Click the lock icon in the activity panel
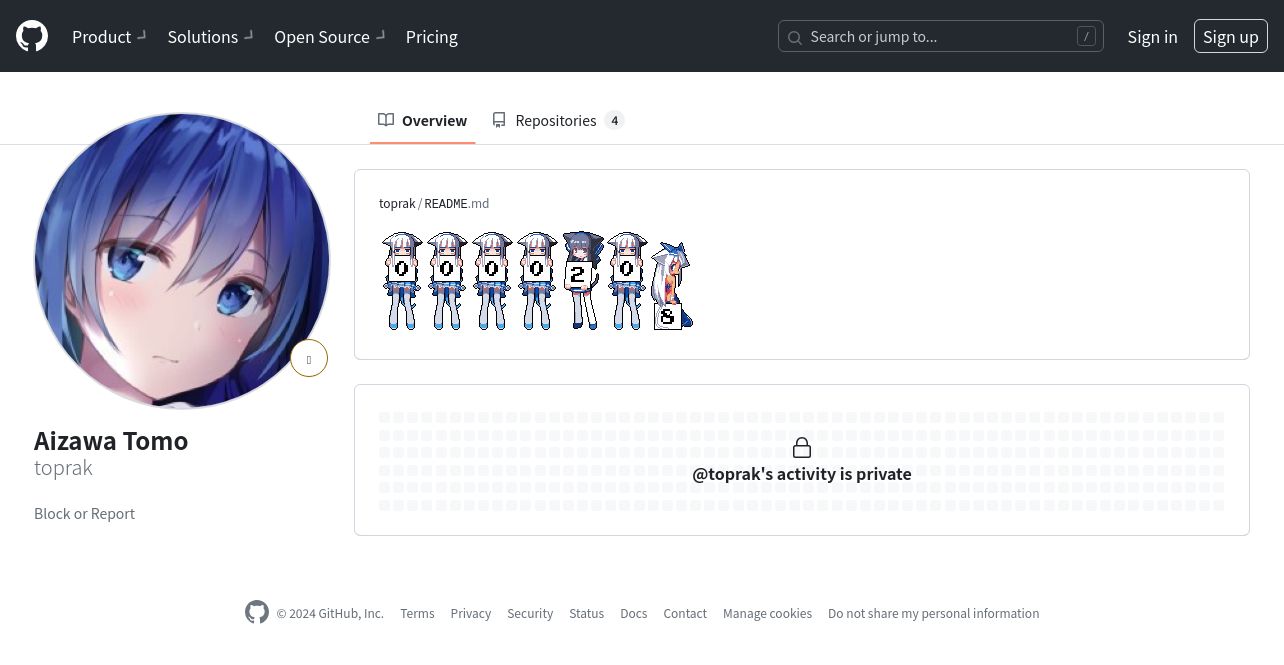The height and width of the screenshot is (665, 1284). point(802,447)
